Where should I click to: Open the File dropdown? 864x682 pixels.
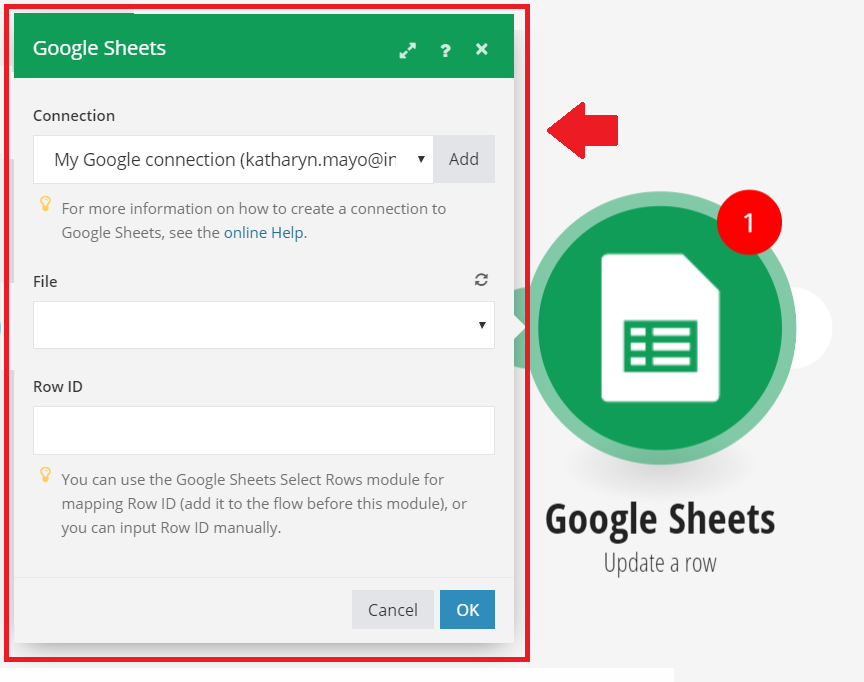pos(264,325)
